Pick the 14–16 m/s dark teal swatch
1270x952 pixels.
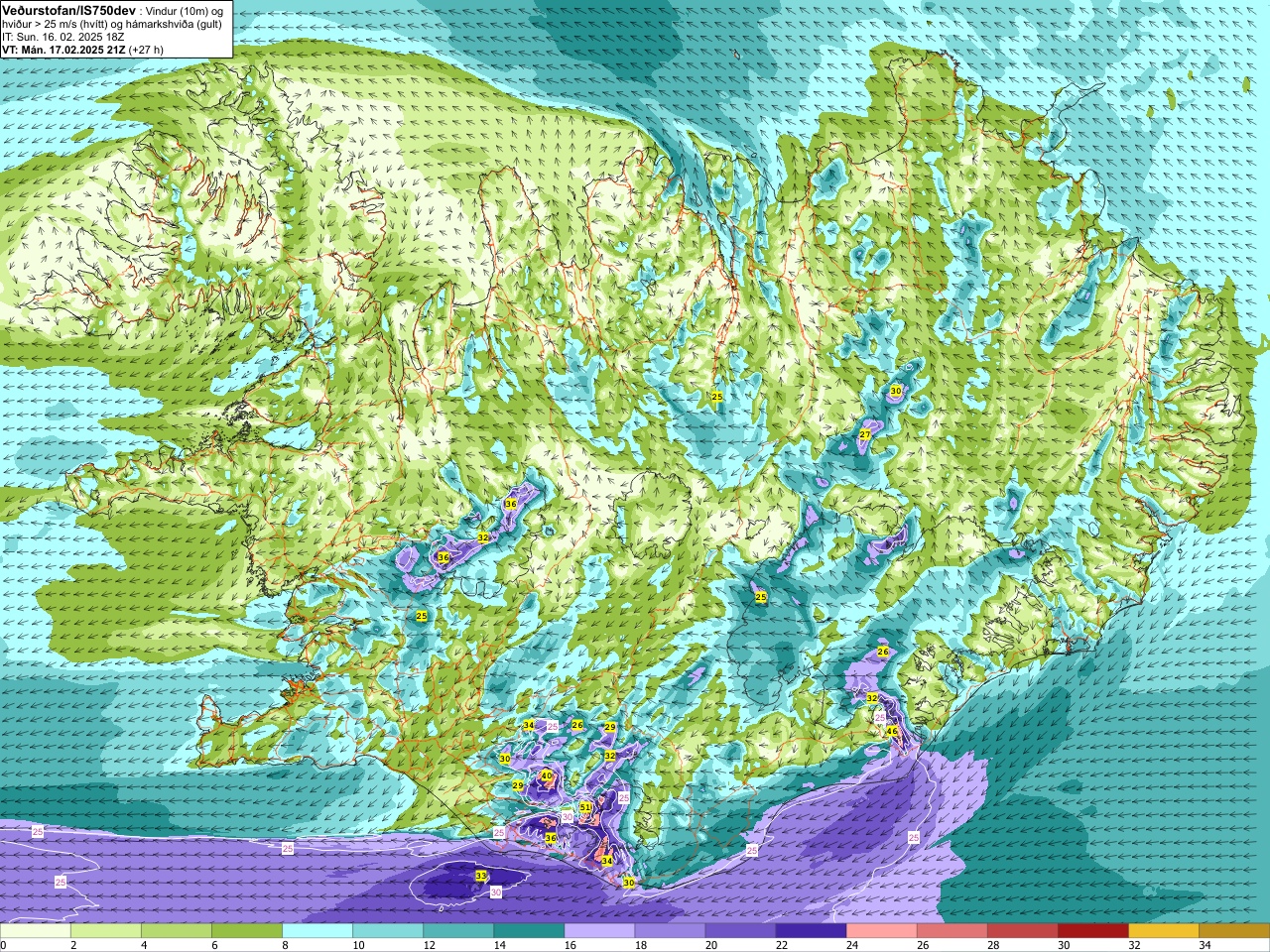click(529, 931)
